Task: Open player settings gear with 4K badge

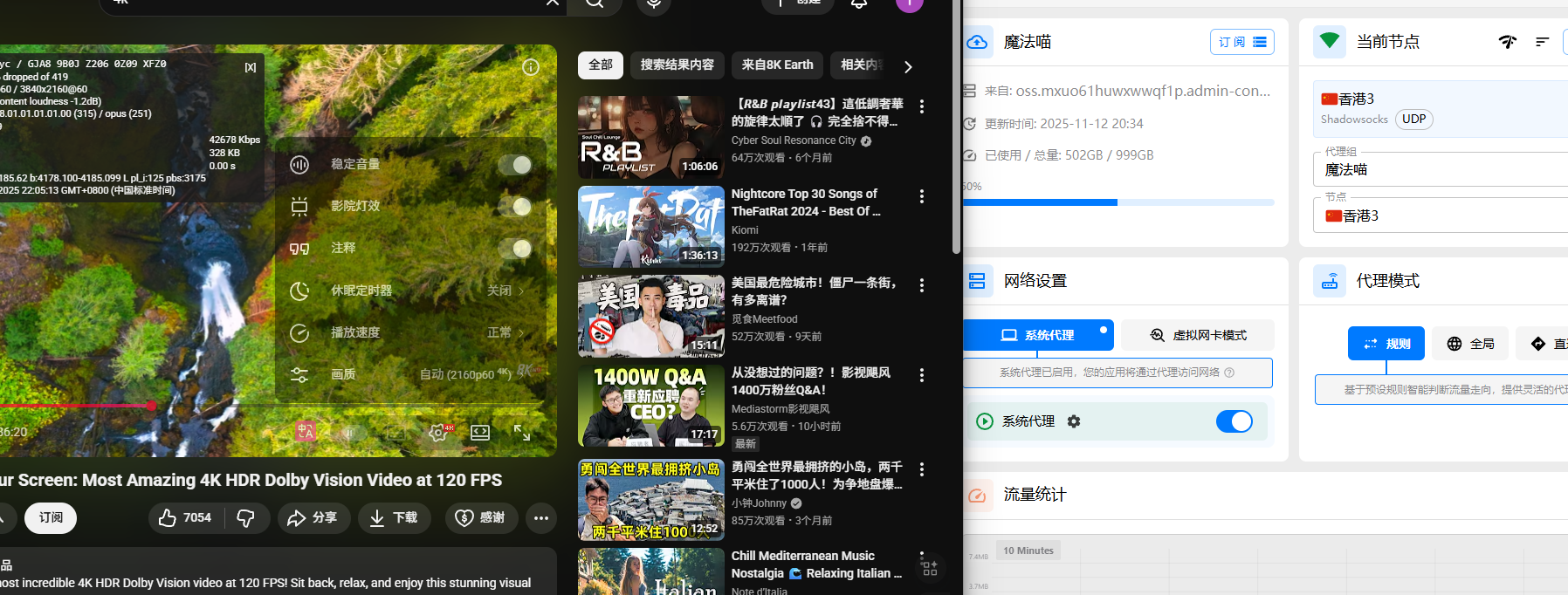Action: point(438,433)
